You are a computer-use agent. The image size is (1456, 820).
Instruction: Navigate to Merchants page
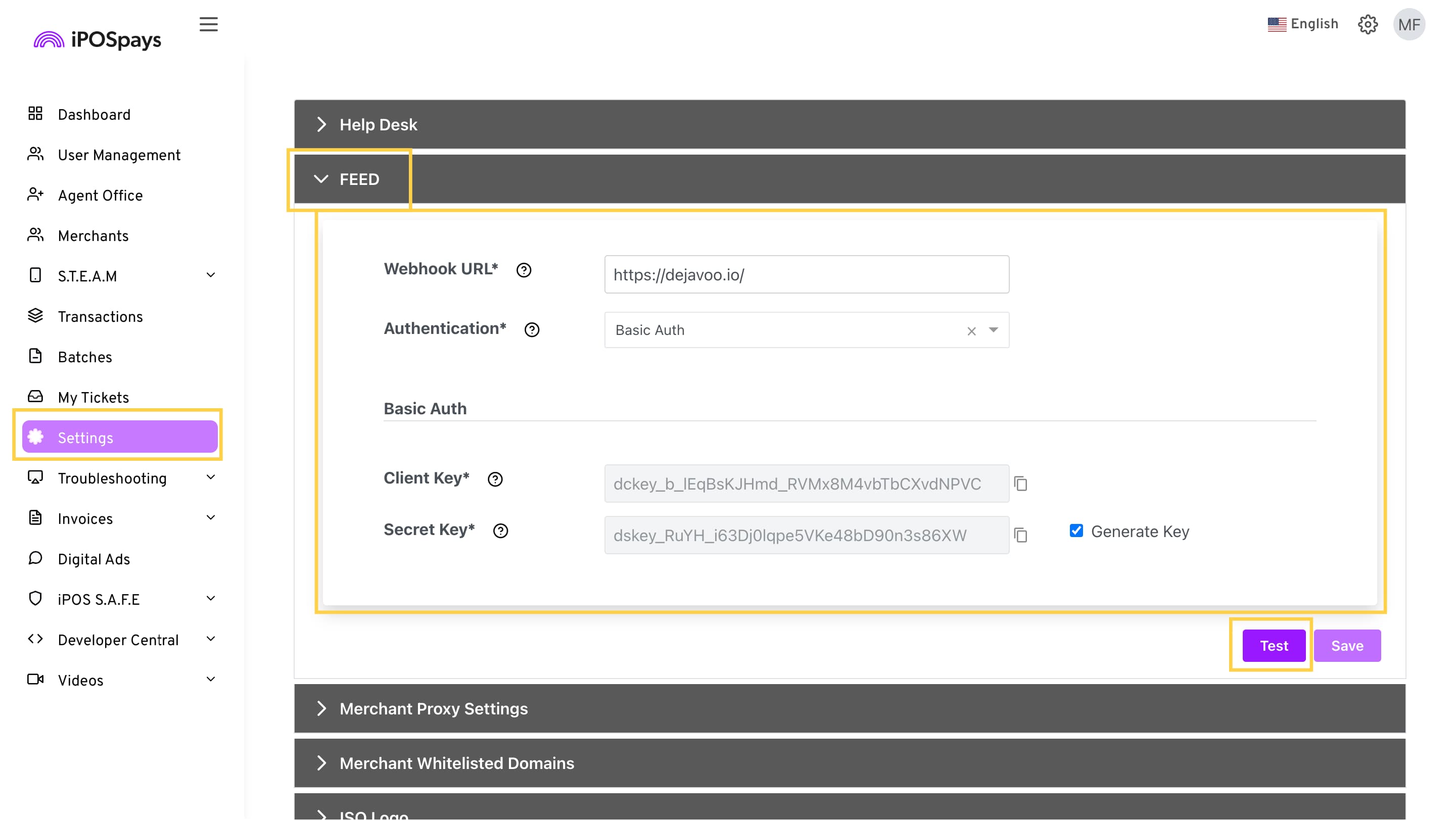[93, 236]
